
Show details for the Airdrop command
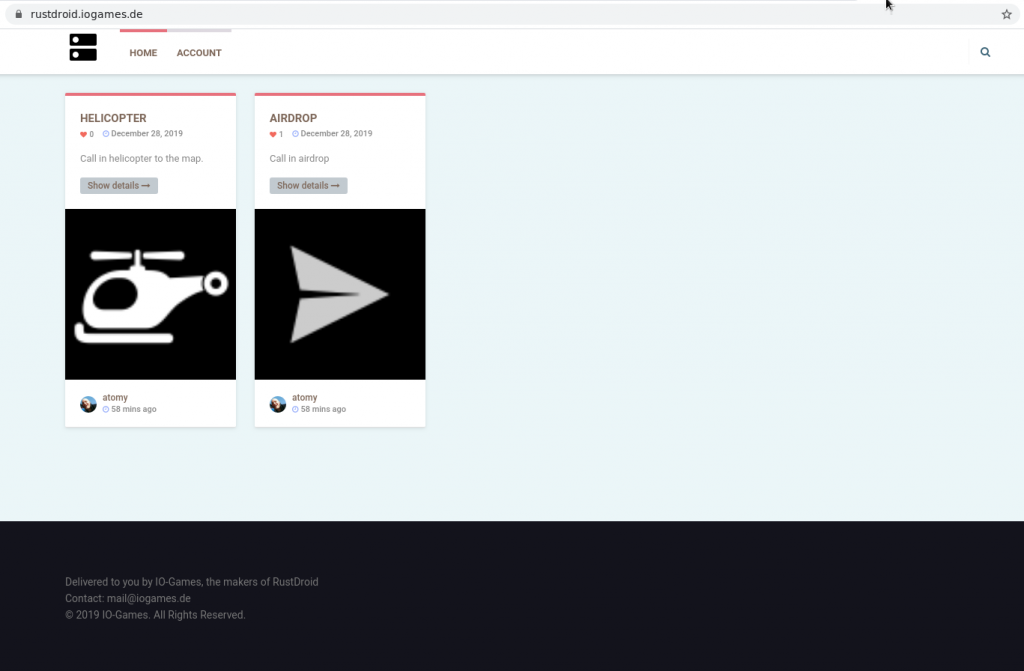tap(308, 186)
